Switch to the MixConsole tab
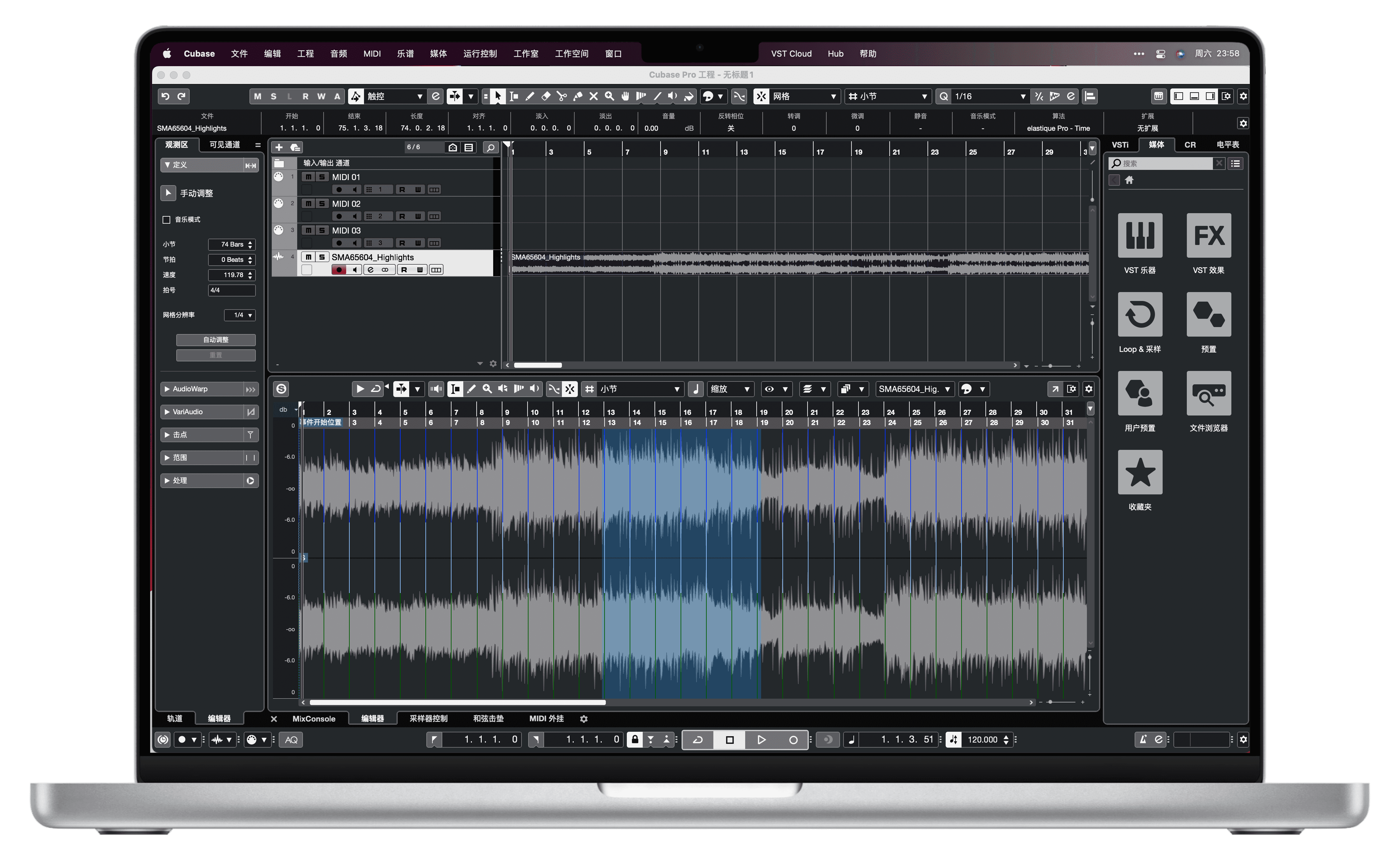The width and height of the screenshot is (1400, 859). coord(314,719)
